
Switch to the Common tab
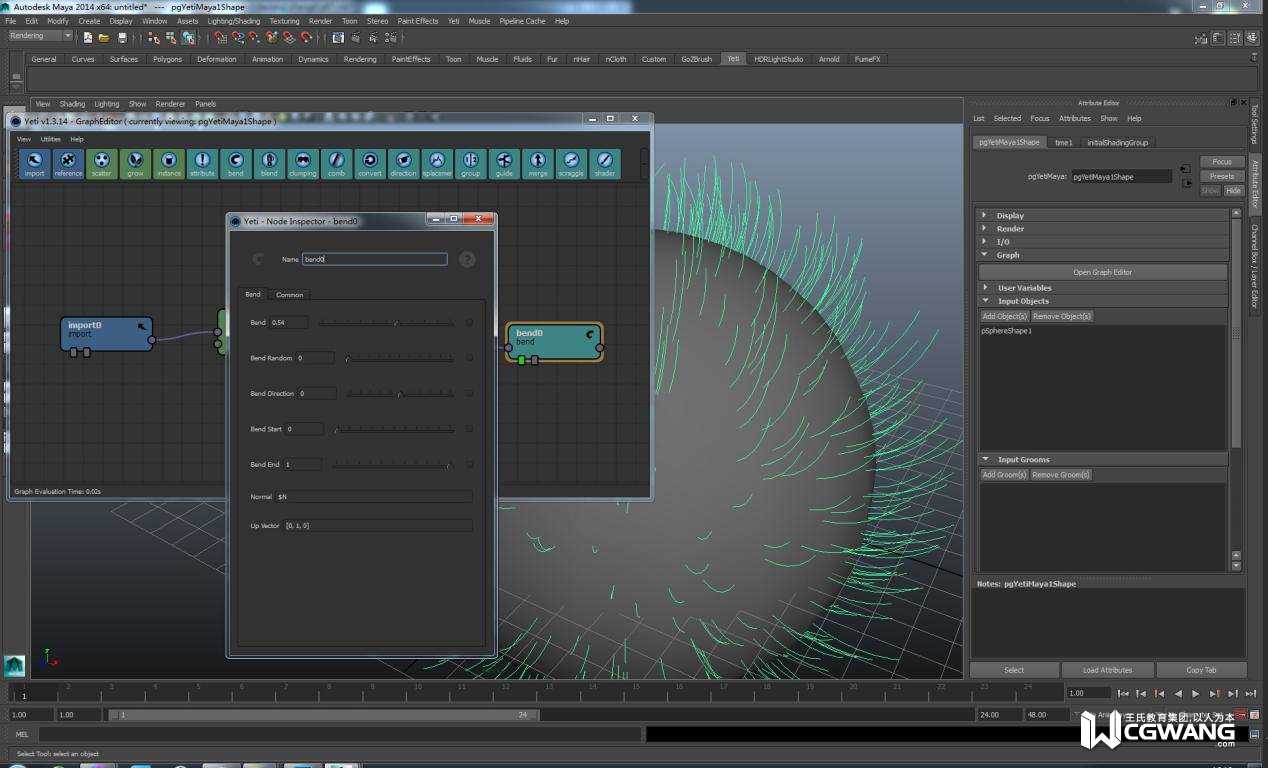pyautogui.click(x=290, y=295)
